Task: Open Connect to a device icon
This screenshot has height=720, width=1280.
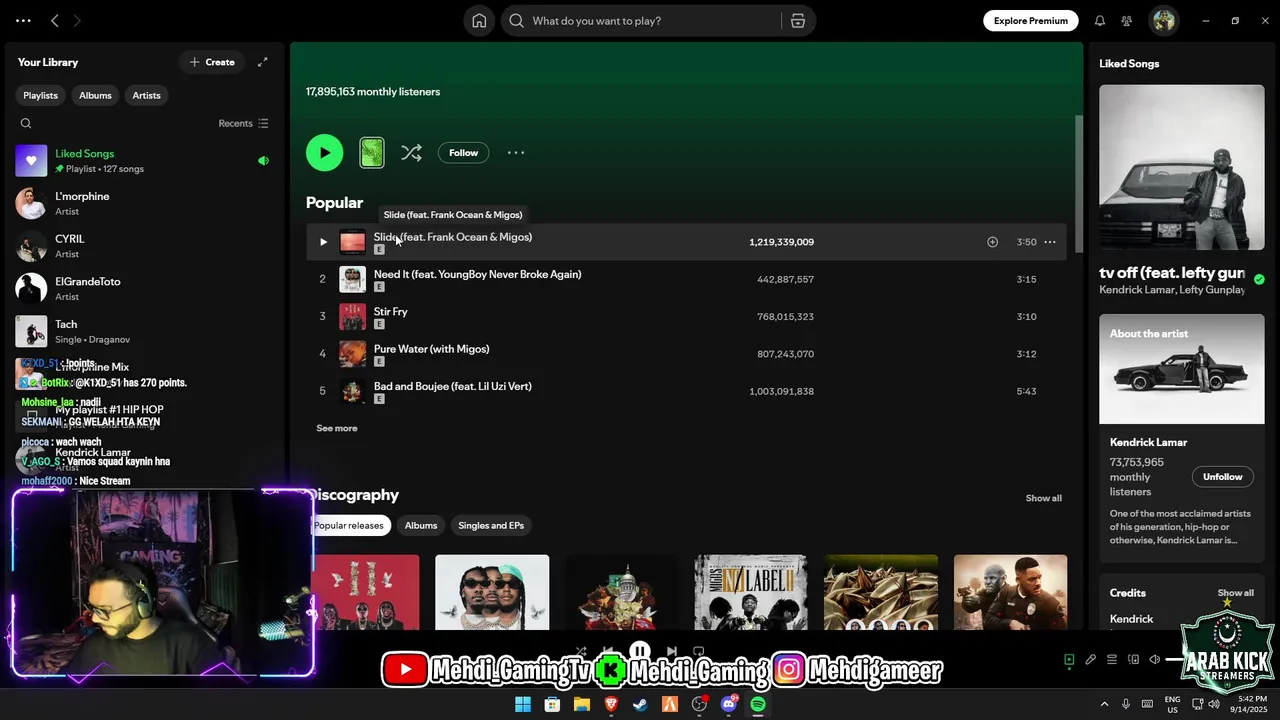Action: point(1133,660)
